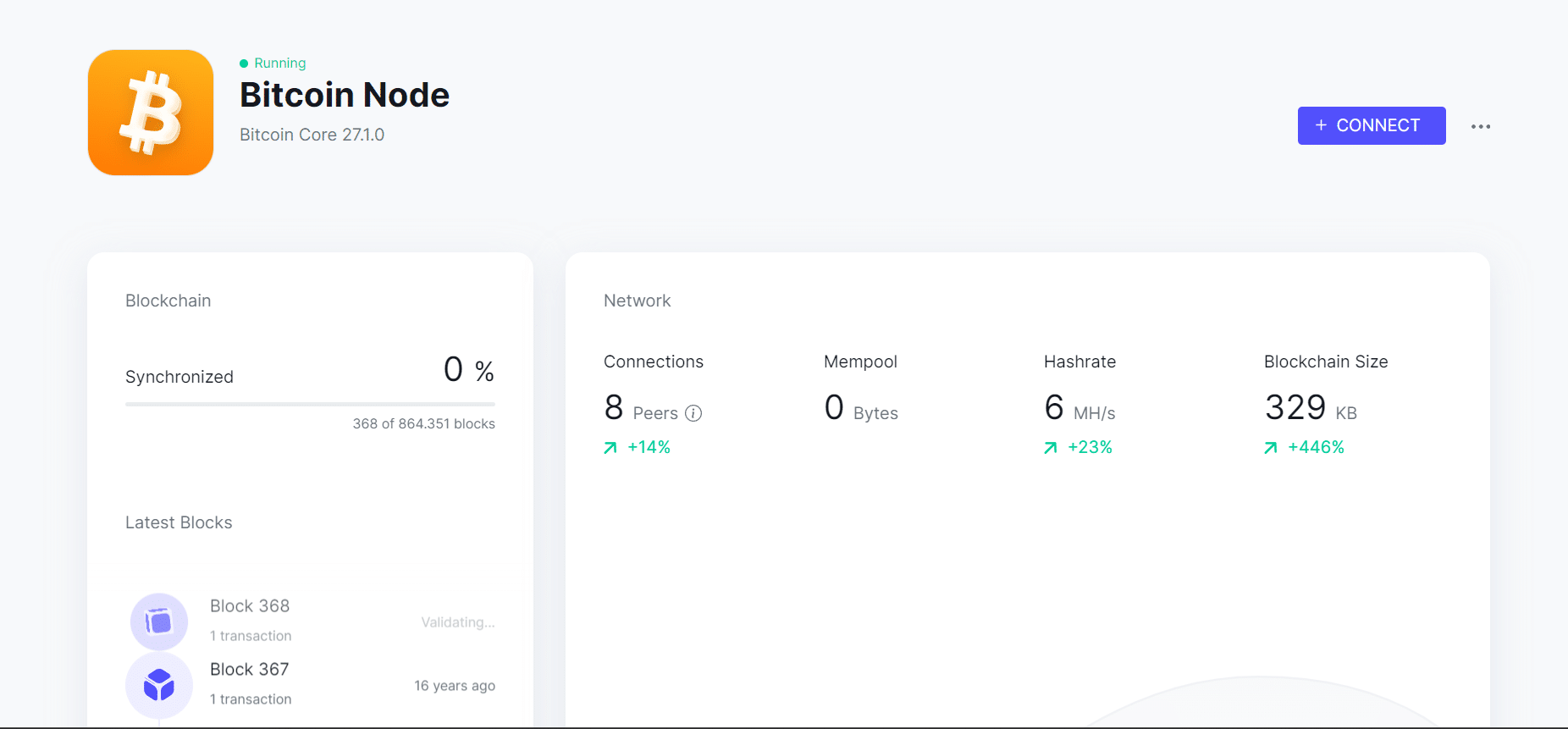1568x729 pixels.
Task: Click the Block 367 cube icon
Action: [x=159, y=685]
